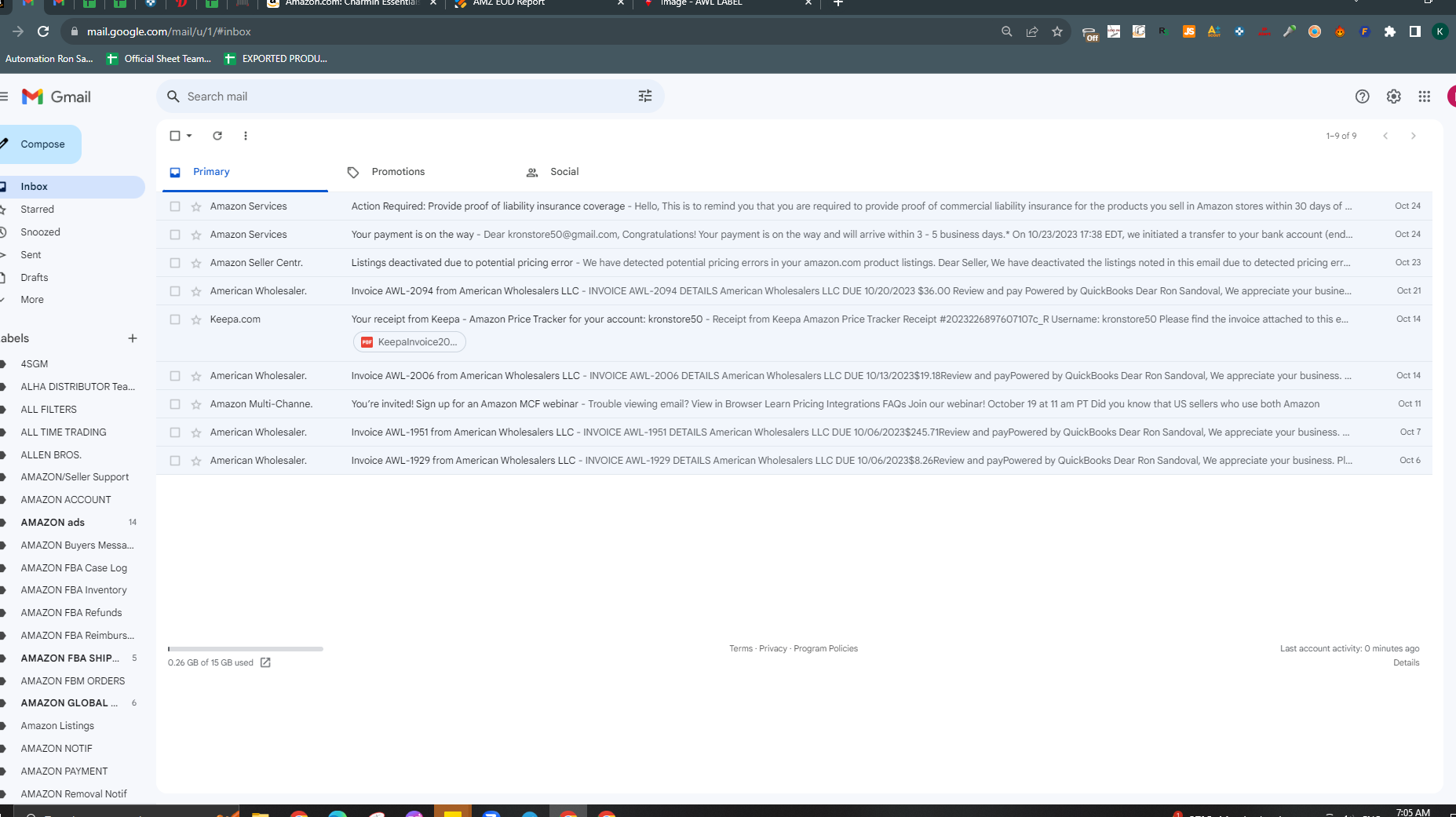Click the storage usage progress bar

pos(246,649)
